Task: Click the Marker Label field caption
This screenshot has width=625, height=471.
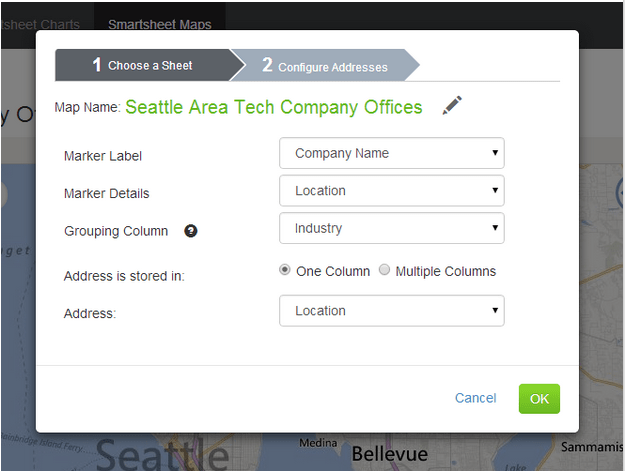Action: pyautogui.click(x=103, y=156)
